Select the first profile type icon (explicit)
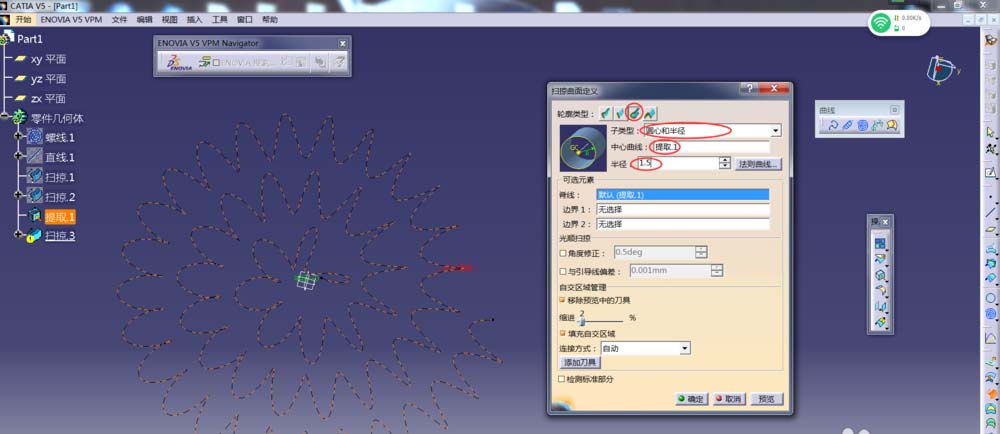The image size is (1000, 434). (605, 113)
